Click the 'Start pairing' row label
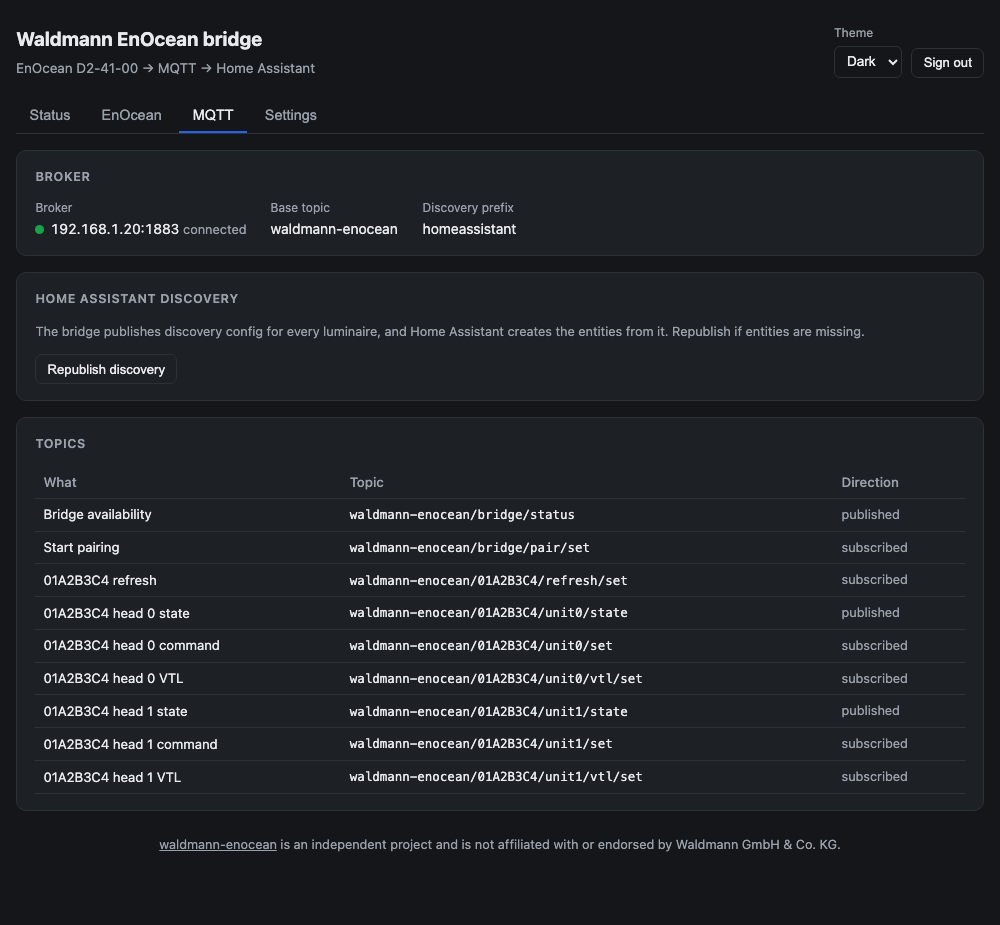This screenshot has width=1000, height=925. coord(81,547)
